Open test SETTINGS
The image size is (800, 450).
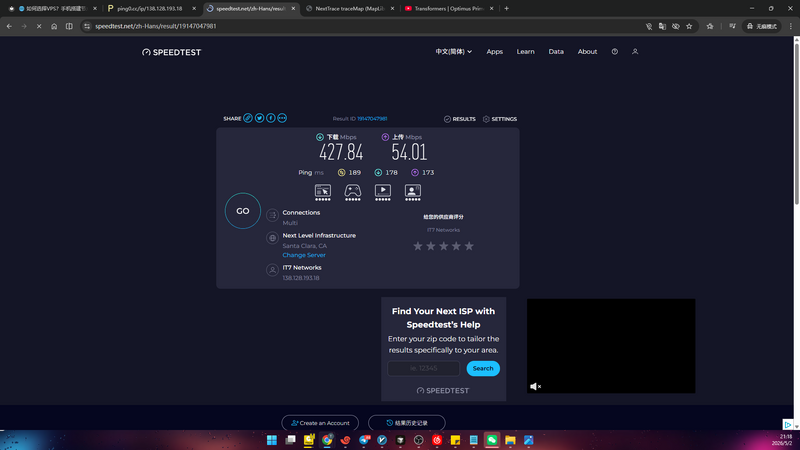coord(499,119)
